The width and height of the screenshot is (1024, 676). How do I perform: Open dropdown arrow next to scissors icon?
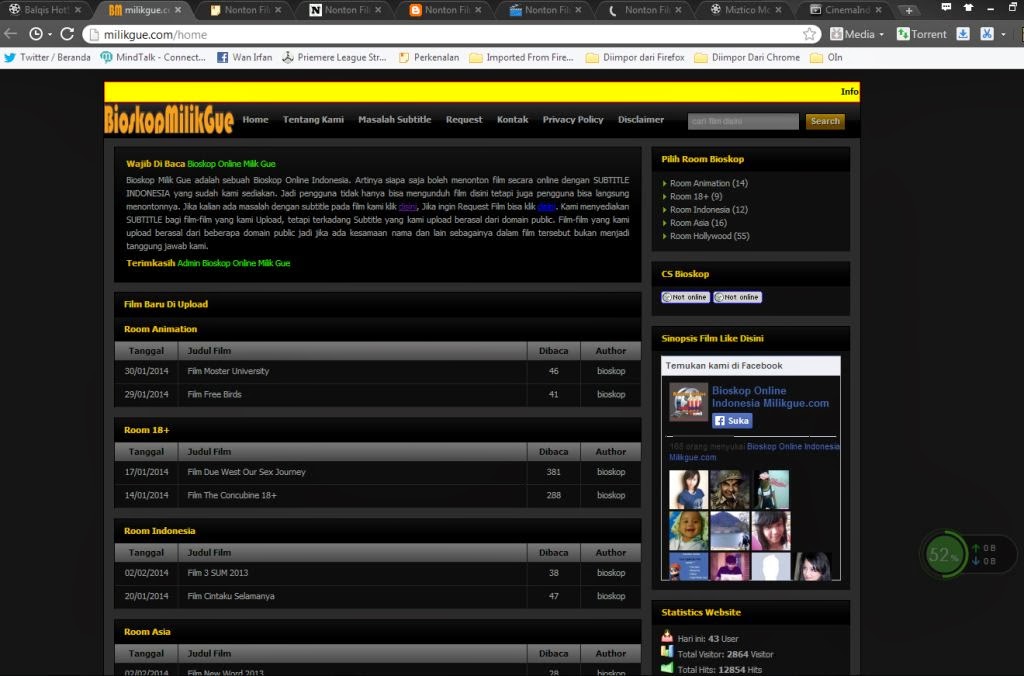(1003, 34)
